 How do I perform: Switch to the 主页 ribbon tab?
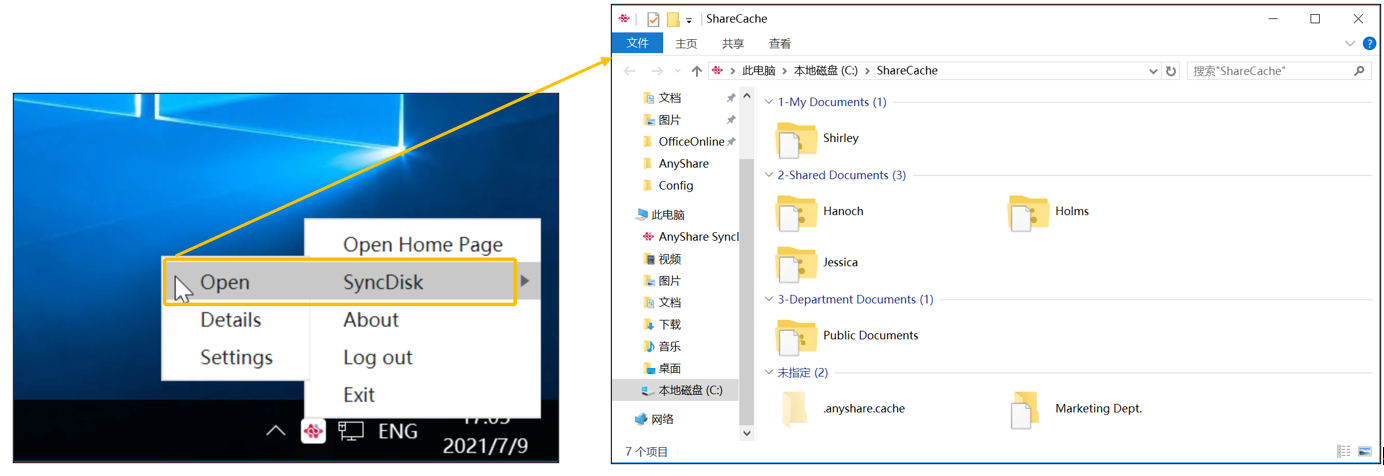[686, 44]
